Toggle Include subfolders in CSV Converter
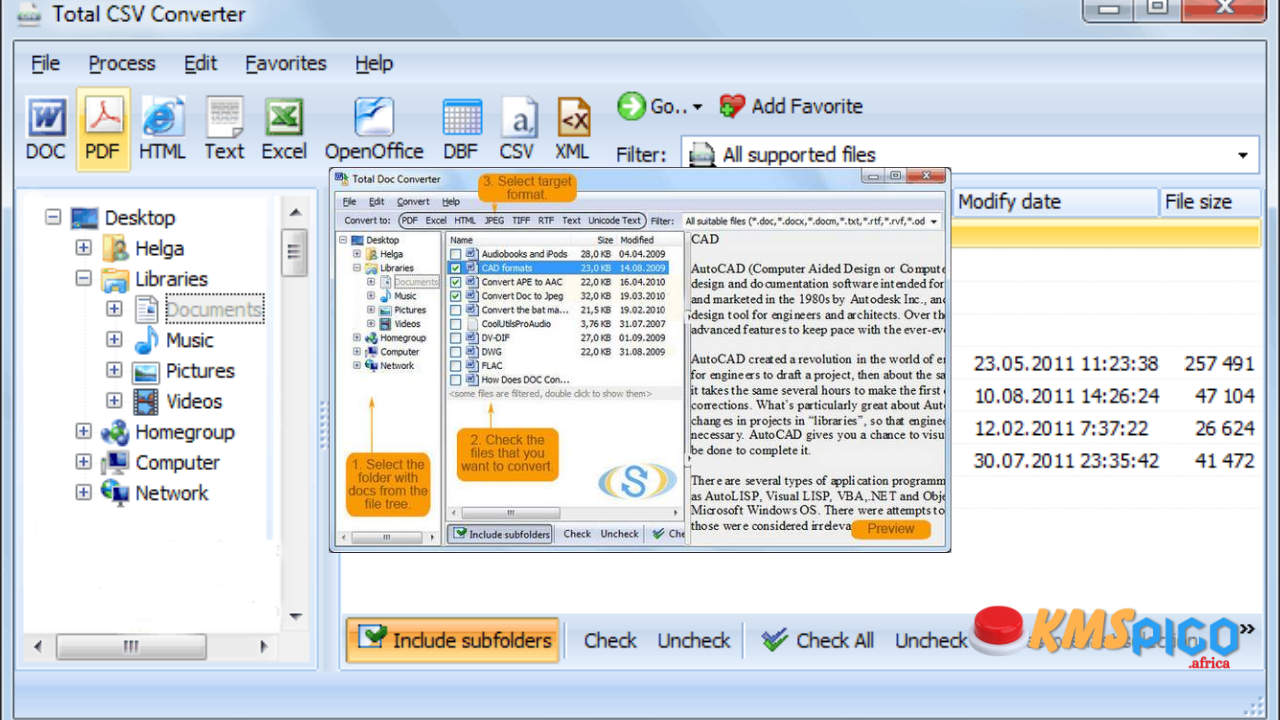Image resolution: width=1280 pixels, height=720 pixels. tap(453, 640)
